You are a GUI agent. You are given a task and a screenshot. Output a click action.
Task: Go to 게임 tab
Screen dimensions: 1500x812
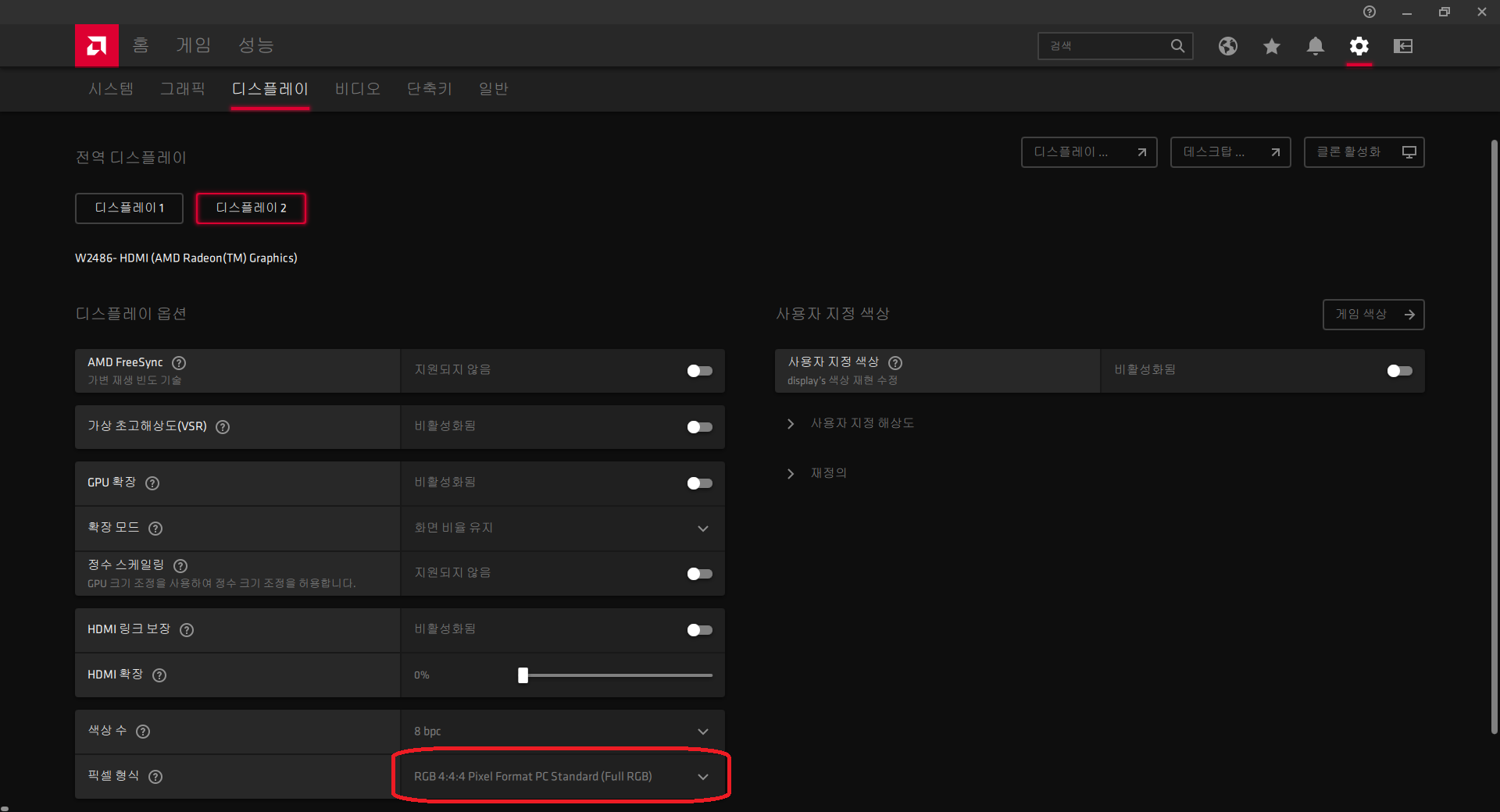click(194, 45)
